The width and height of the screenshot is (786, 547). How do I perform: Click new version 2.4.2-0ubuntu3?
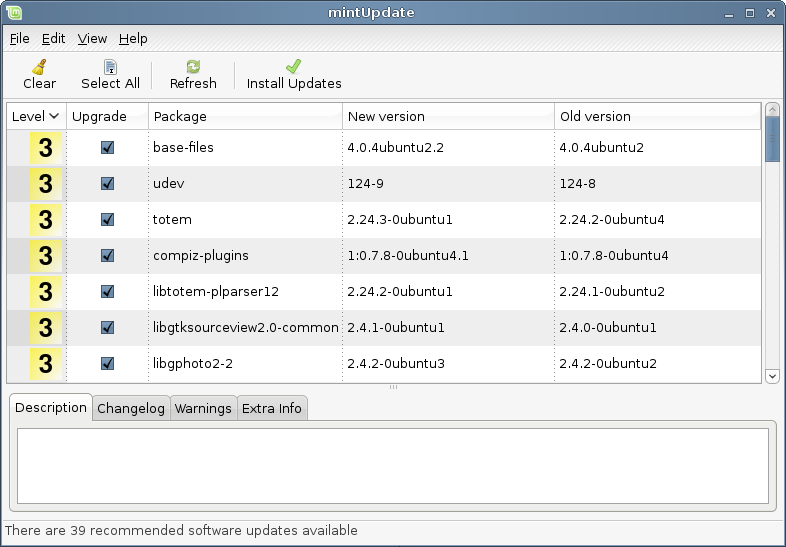pyautogui.click(x=396, y=364)
